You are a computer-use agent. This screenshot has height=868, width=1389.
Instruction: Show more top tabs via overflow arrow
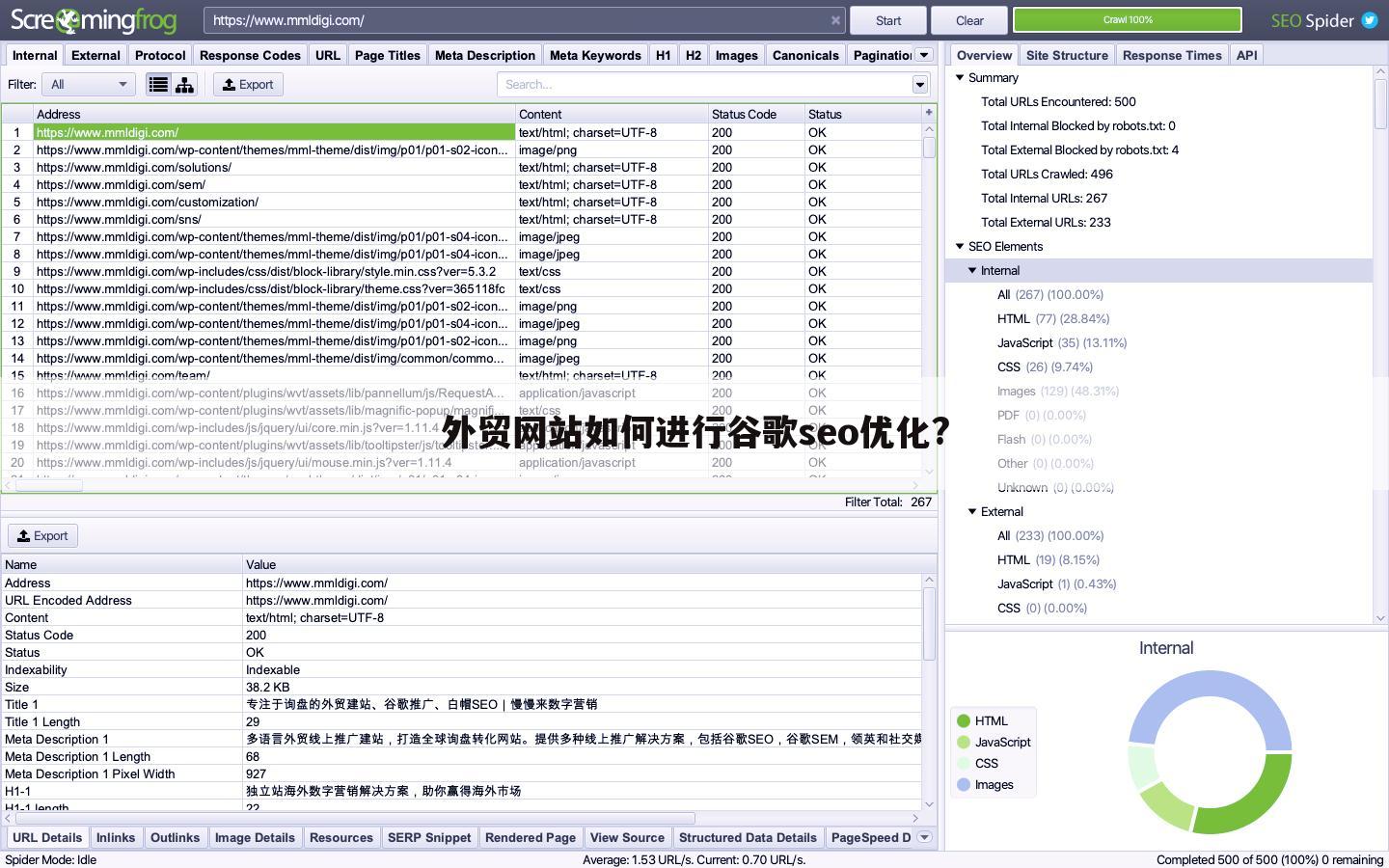coord(924,55)
